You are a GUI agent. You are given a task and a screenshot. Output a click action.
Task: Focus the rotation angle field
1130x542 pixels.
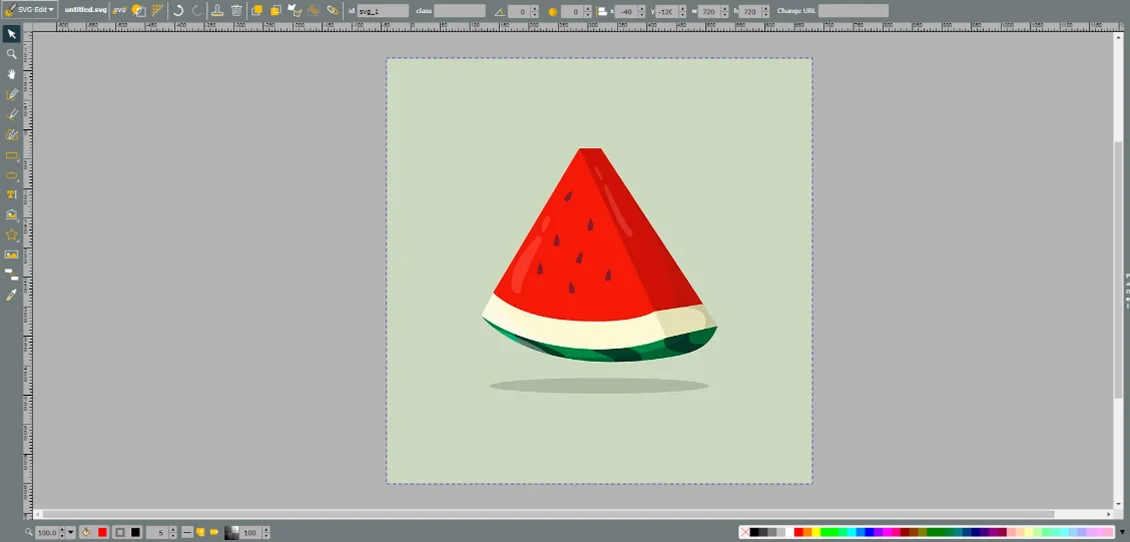point(519,12)
